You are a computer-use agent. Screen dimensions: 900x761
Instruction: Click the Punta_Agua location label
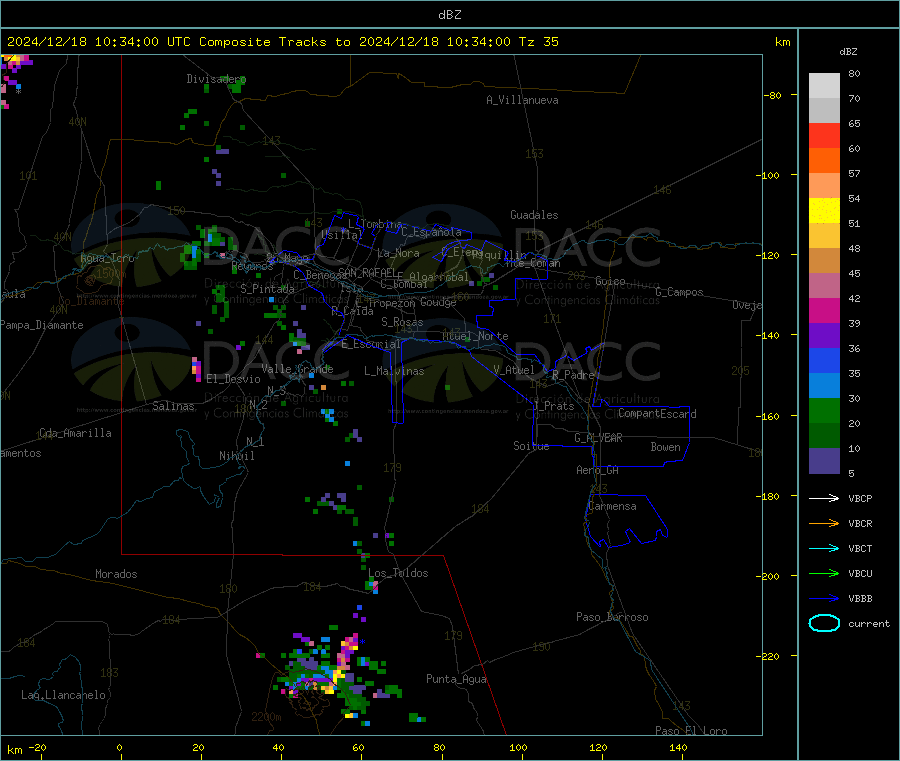[456, 679]
